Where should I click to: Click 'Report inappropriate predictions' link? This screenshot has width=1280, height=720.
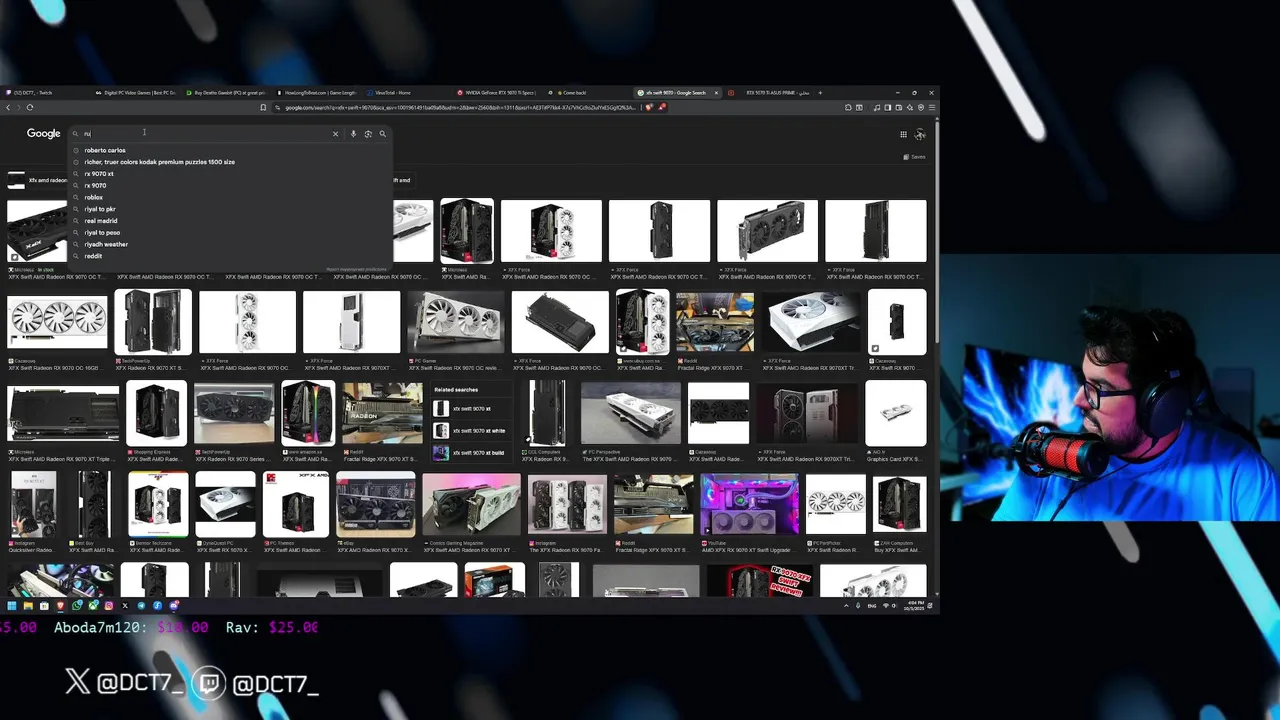click(x=356, y=269)
